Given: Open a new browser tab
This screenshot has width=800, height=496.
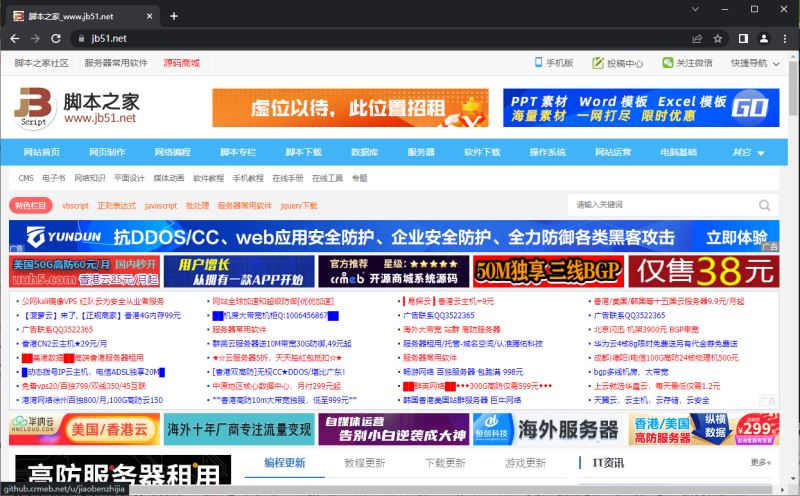Looking at the screenshot, I should pos(173,16).
